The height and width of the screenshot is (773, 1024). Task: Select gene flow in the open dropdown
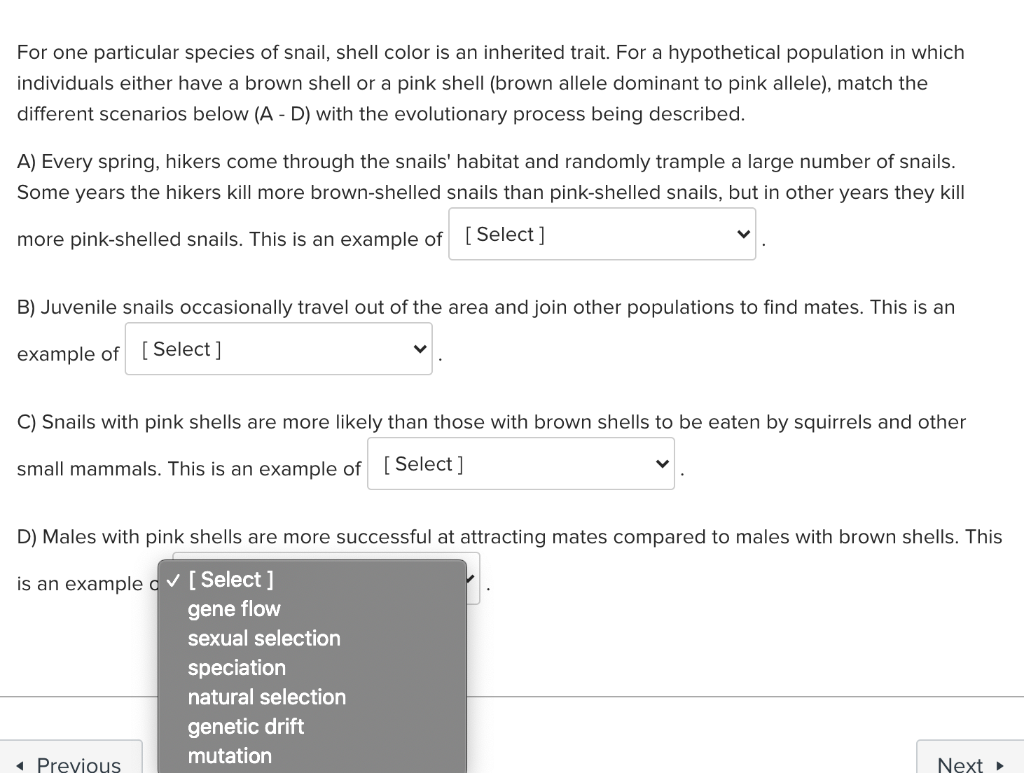[233, 609]
